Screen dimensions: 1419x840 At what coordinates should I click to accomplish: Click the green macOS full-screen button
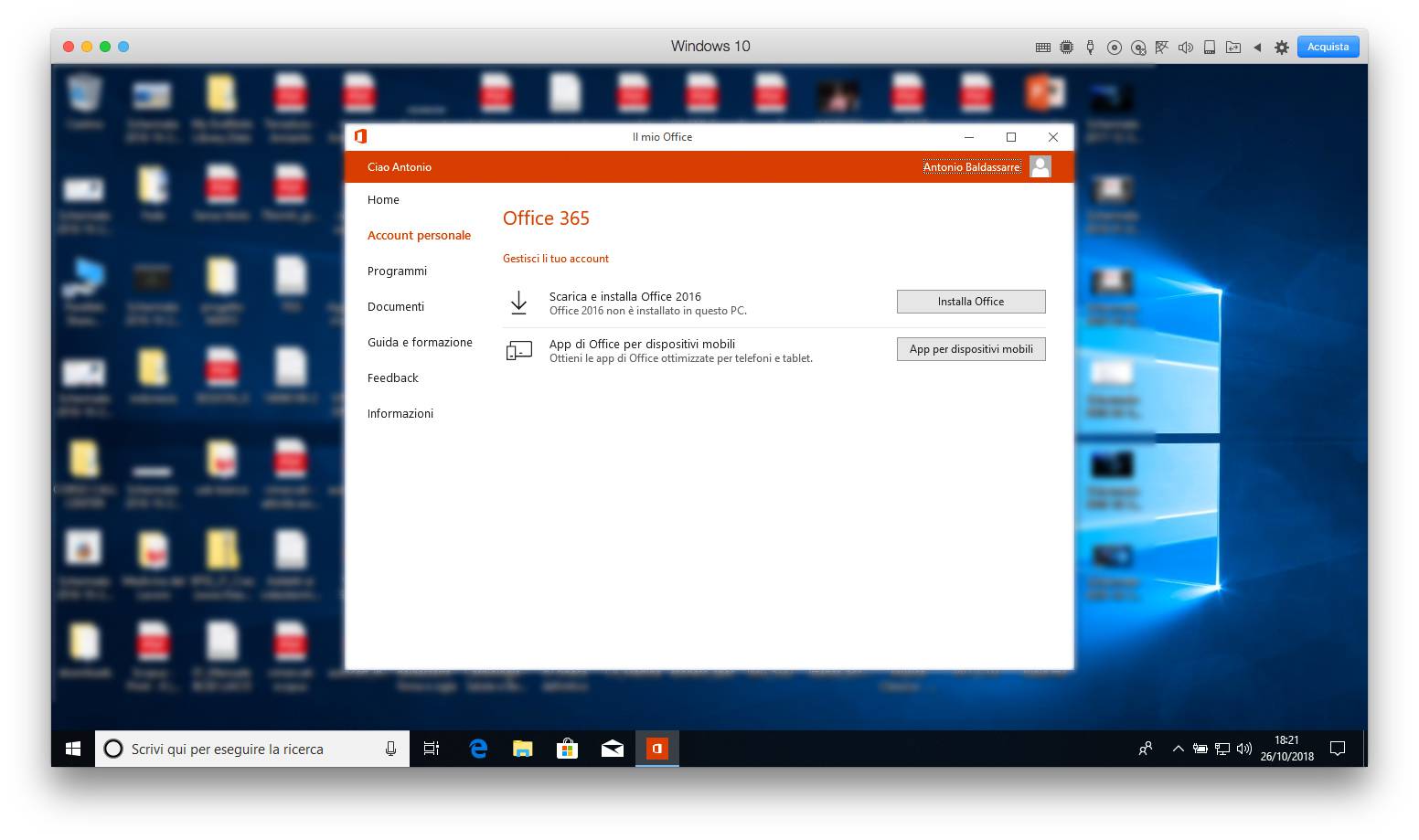[x=105, y=47]
